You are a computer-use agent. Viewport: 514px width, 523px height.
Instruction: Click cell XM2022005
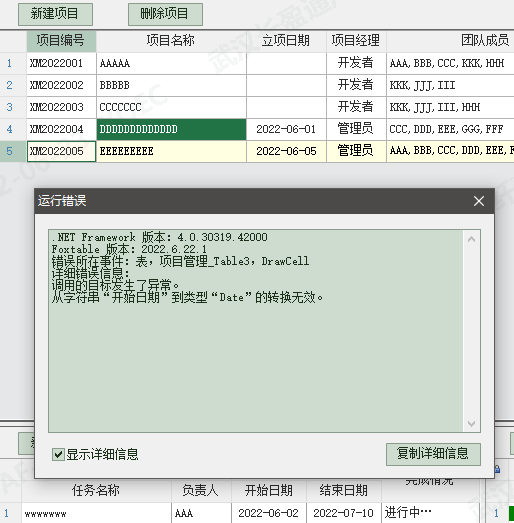pos(61,151)
